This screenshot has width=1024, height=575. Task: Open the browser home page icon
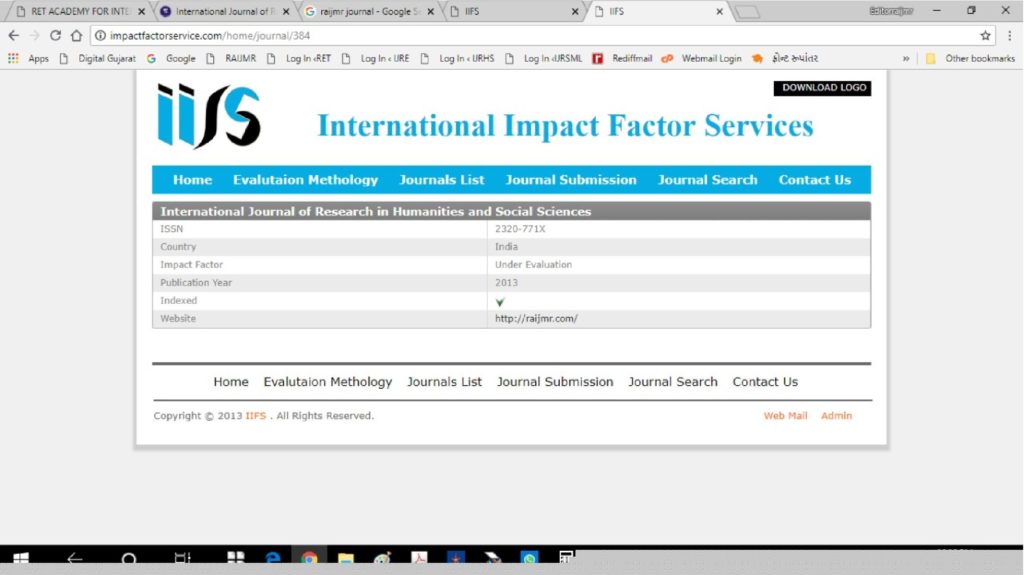point(76,35)
